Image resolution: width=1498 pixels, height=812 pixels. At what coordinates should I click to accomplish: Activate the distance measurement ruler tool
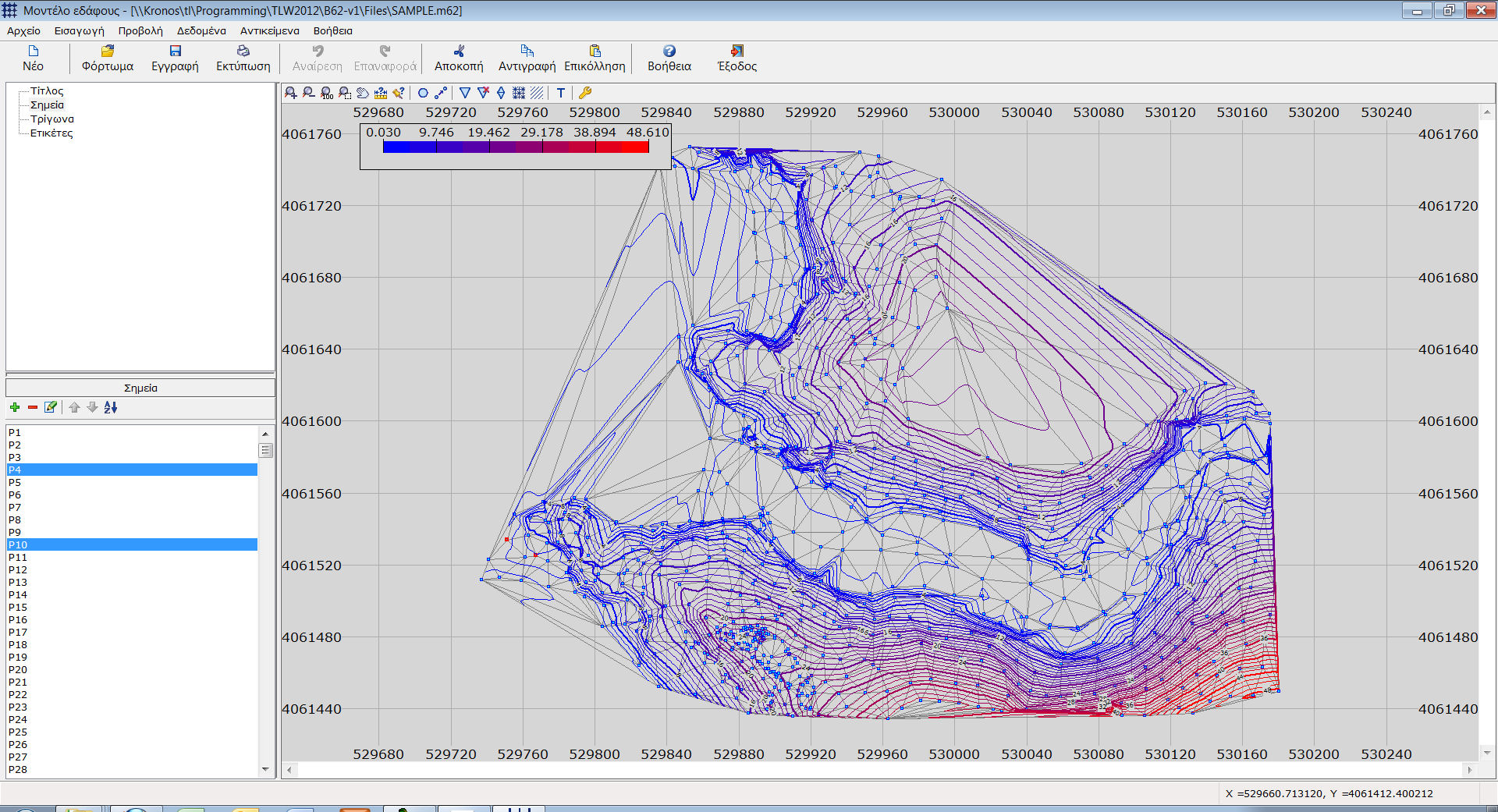point(381,93)
